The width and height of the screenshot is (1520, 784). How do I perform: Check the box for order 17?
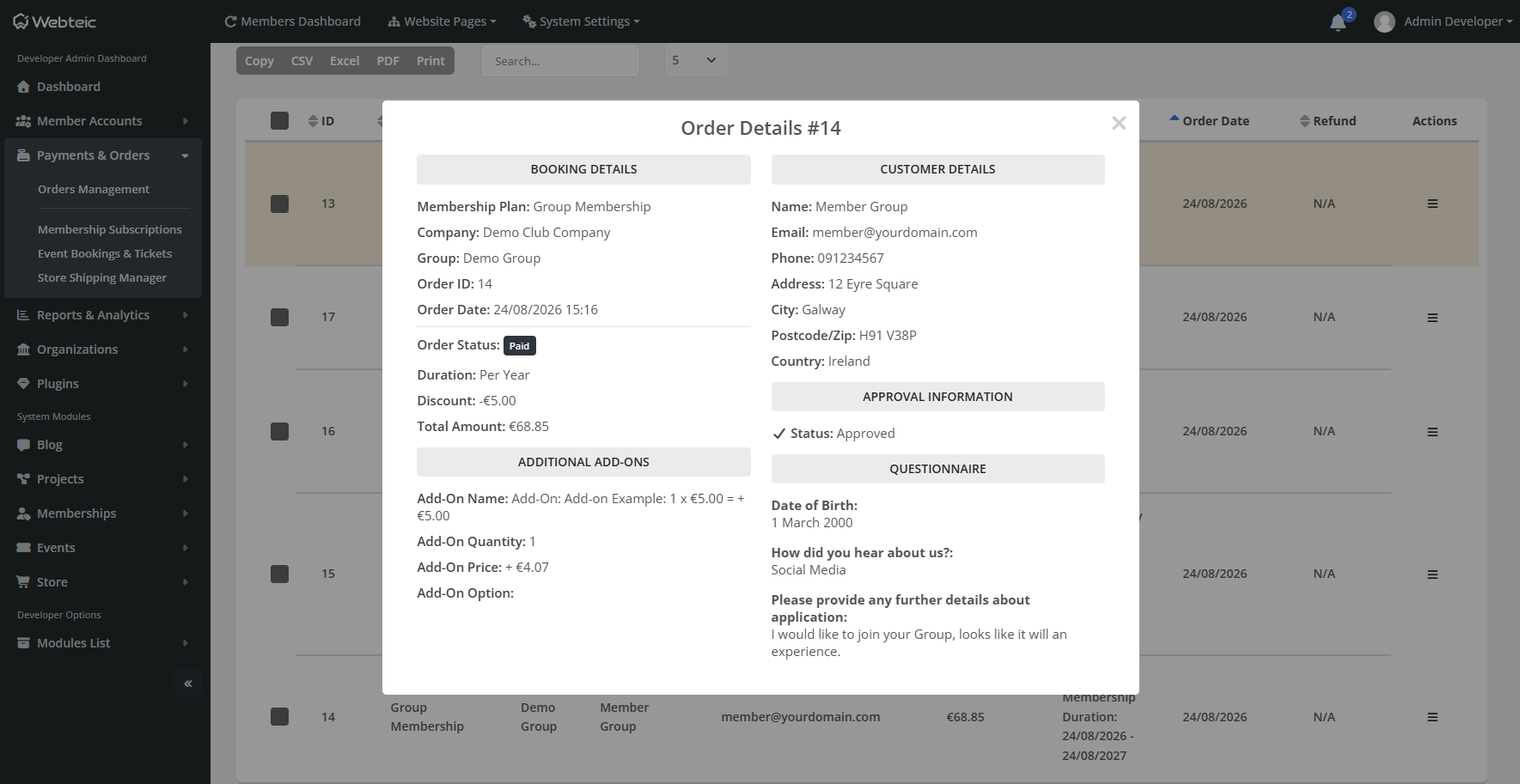[279, 317]
